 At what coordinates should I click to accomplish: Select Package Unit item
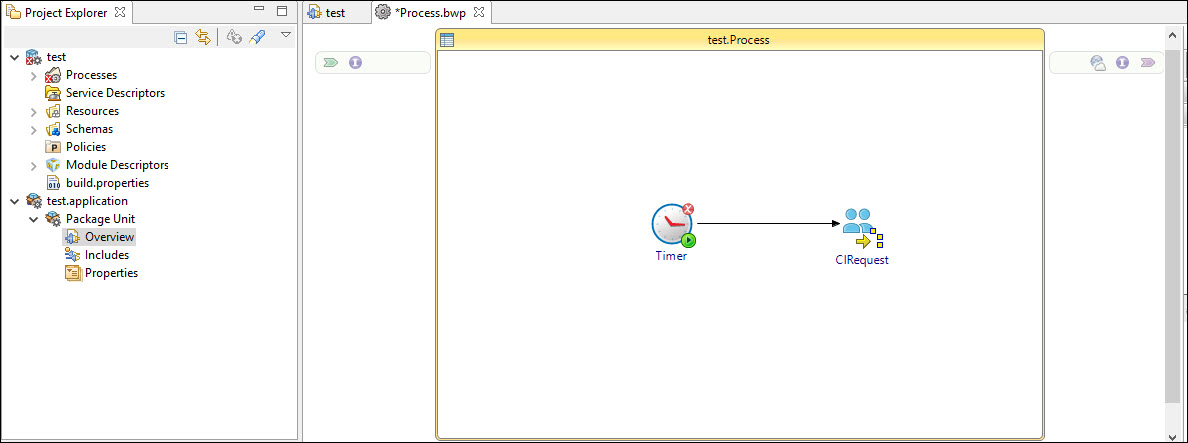(101, 219)
